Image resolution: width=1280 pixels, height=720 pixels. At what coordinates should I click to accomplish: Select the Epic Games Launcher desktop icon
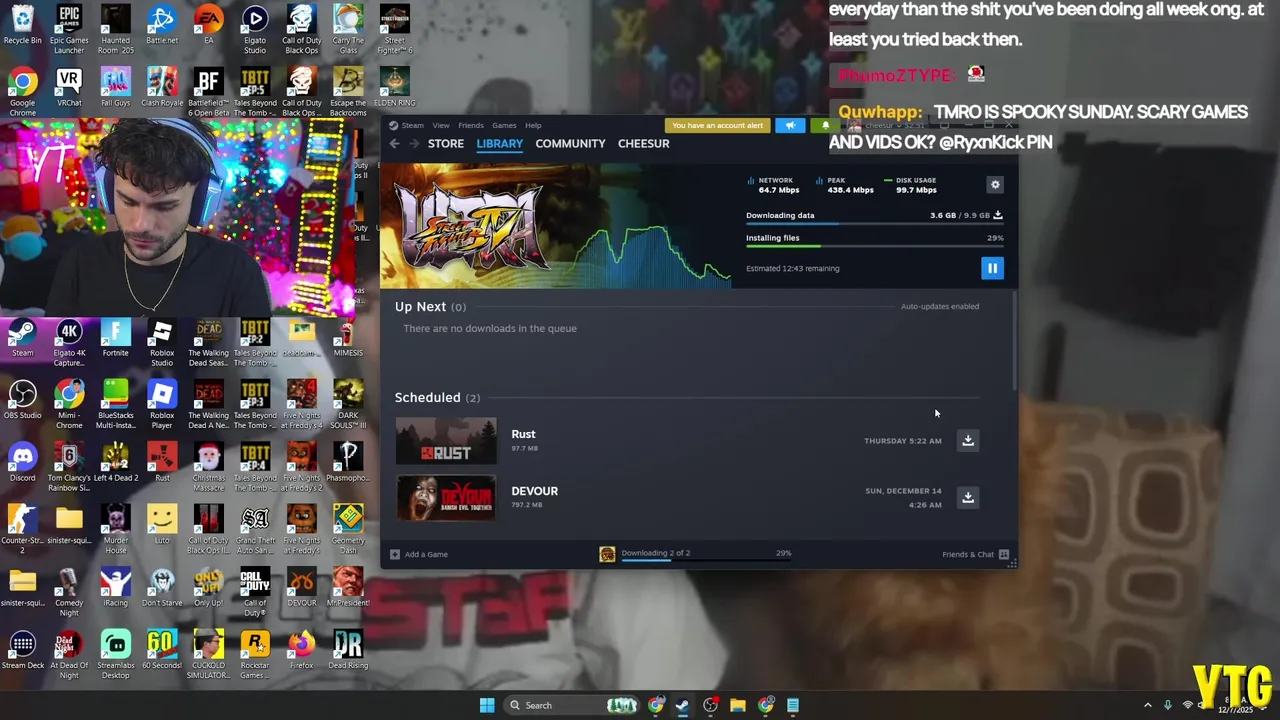(69, 30)
